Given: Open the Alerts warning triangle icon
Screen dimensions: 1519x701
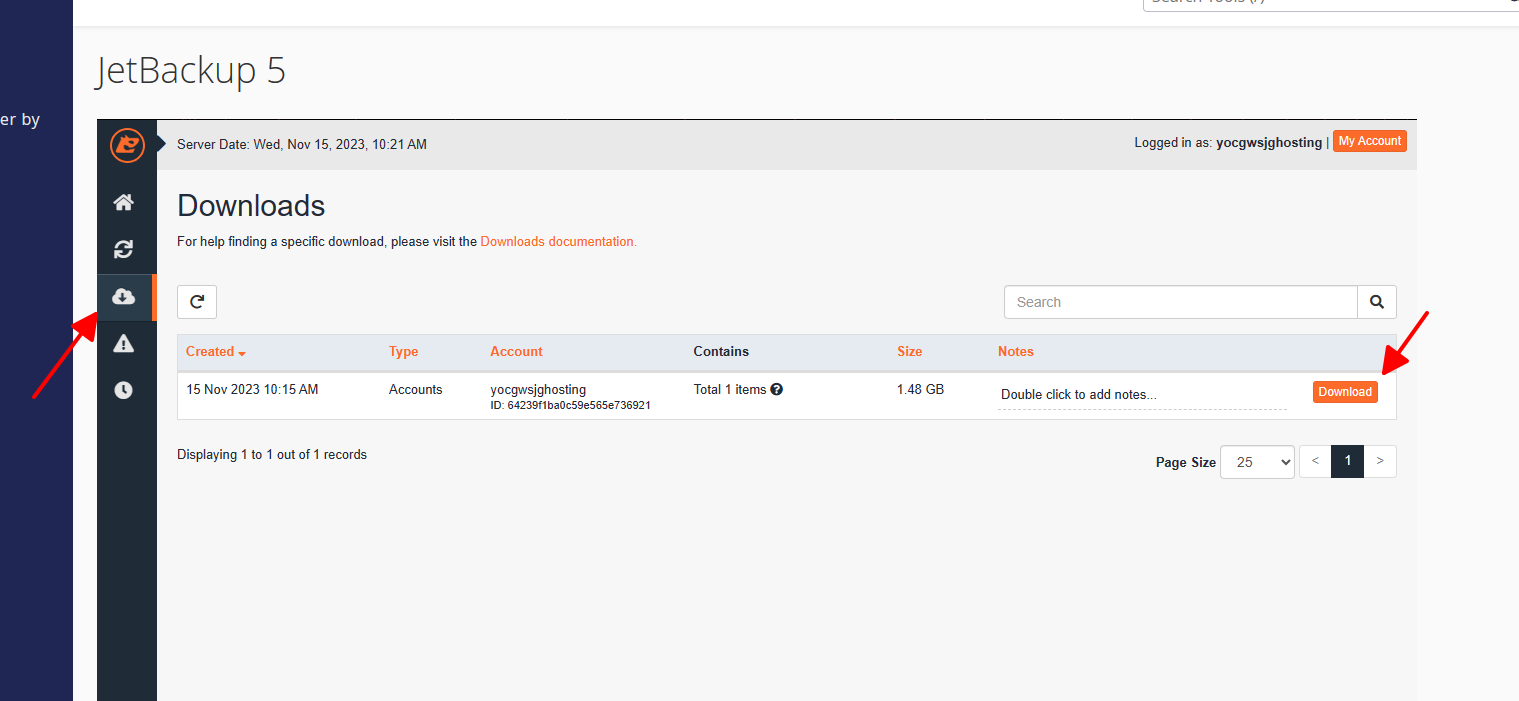Looking at the screenshot, I should tap(124, 344).
